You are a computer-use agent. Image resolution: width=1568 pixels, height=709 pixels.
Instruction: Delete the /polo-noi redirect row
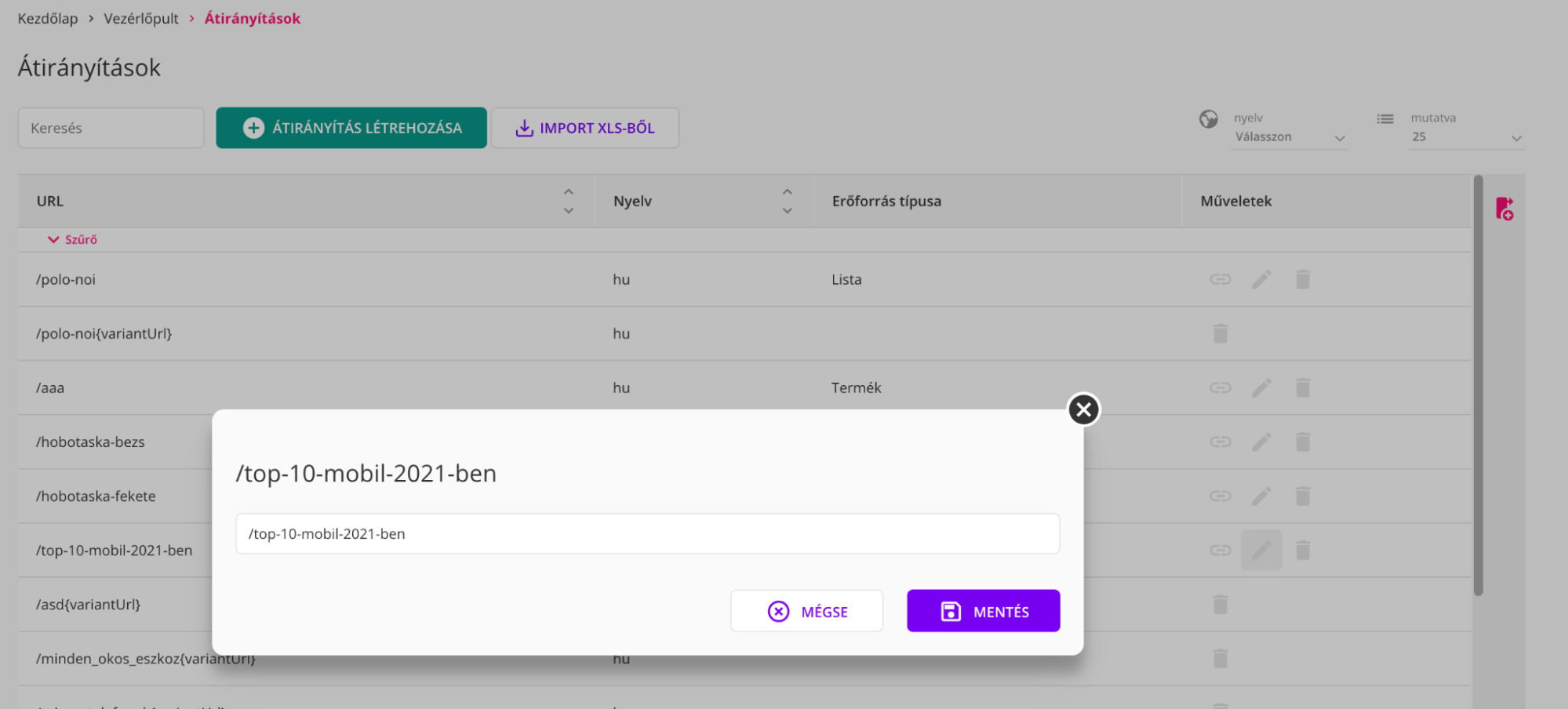(1303, 279)
